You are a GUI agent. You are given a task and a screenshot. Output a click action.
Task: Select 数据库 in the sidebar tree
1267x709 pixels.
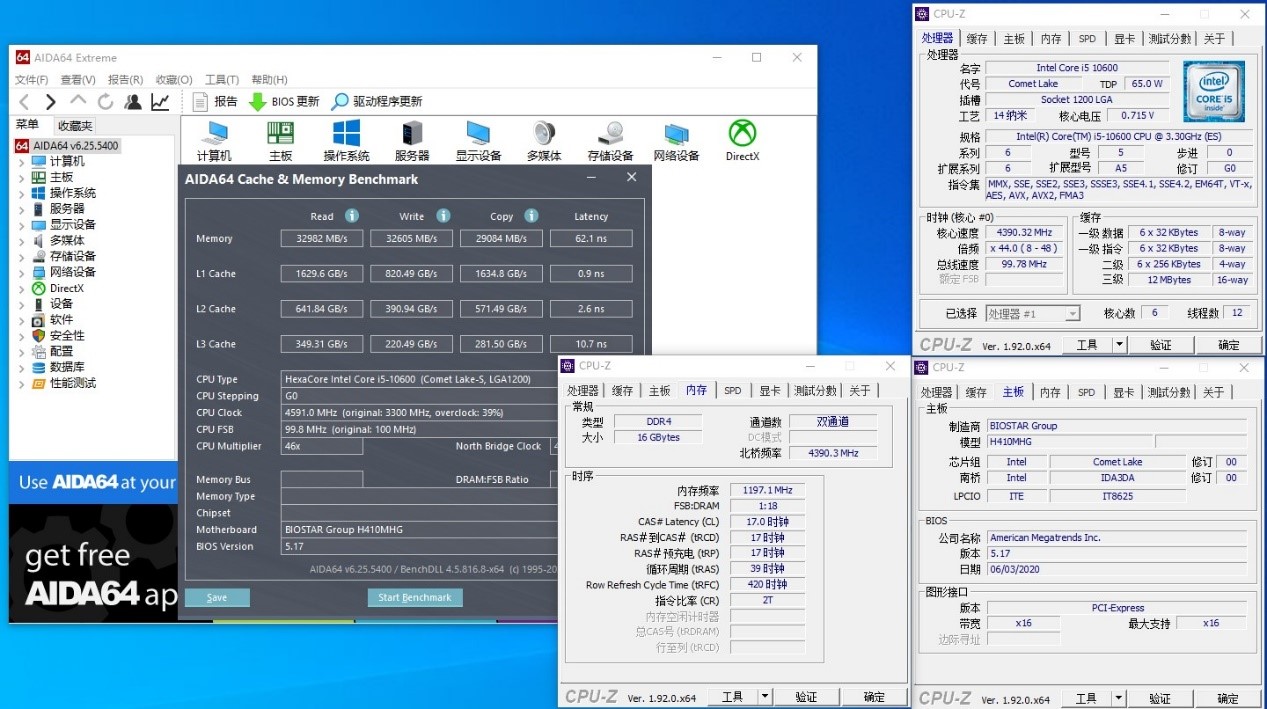tap(67, 368)
